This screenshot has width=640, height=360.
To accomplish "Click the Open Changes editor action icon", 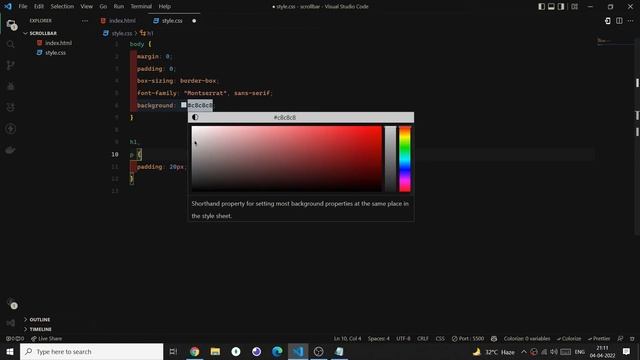I will tap(607, 21).
